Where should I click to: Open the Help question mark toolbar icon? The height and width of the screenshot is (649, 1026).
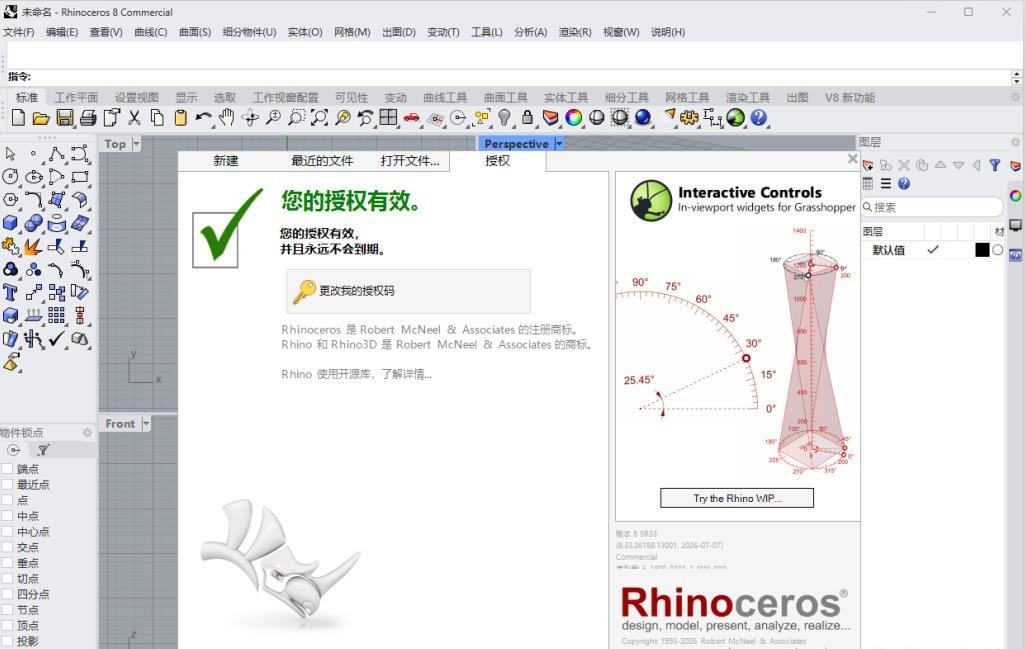[758, 118]
